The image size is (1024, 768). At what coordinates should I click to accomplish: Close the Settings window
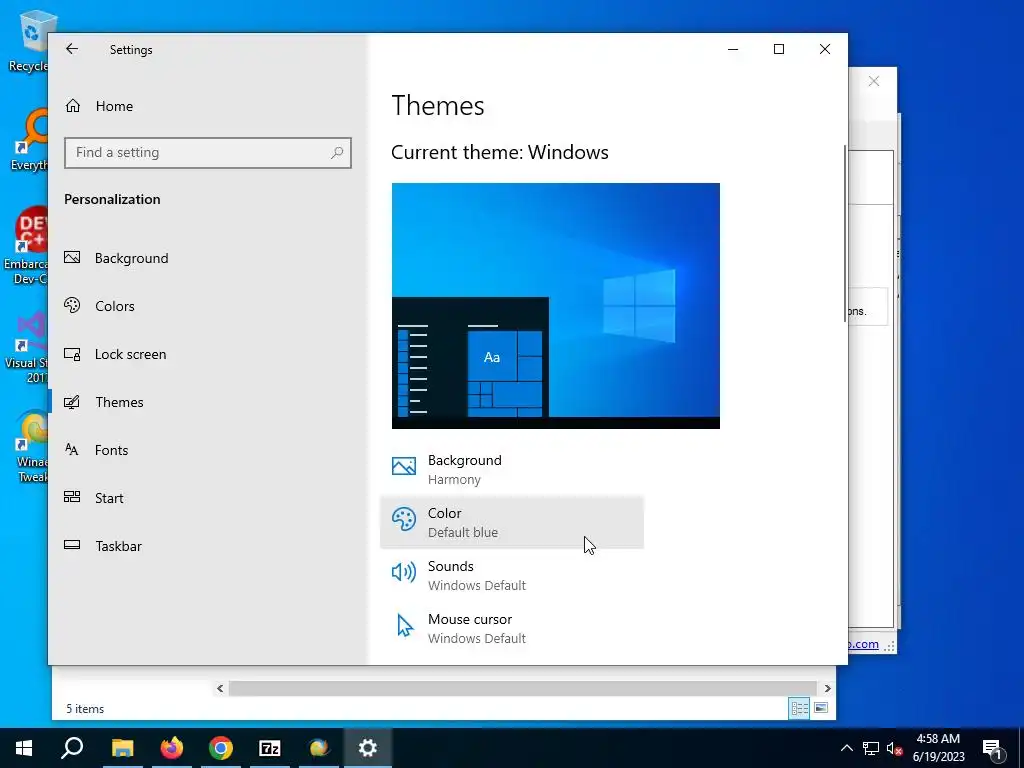pyautogui.click(x=825, y=49)
